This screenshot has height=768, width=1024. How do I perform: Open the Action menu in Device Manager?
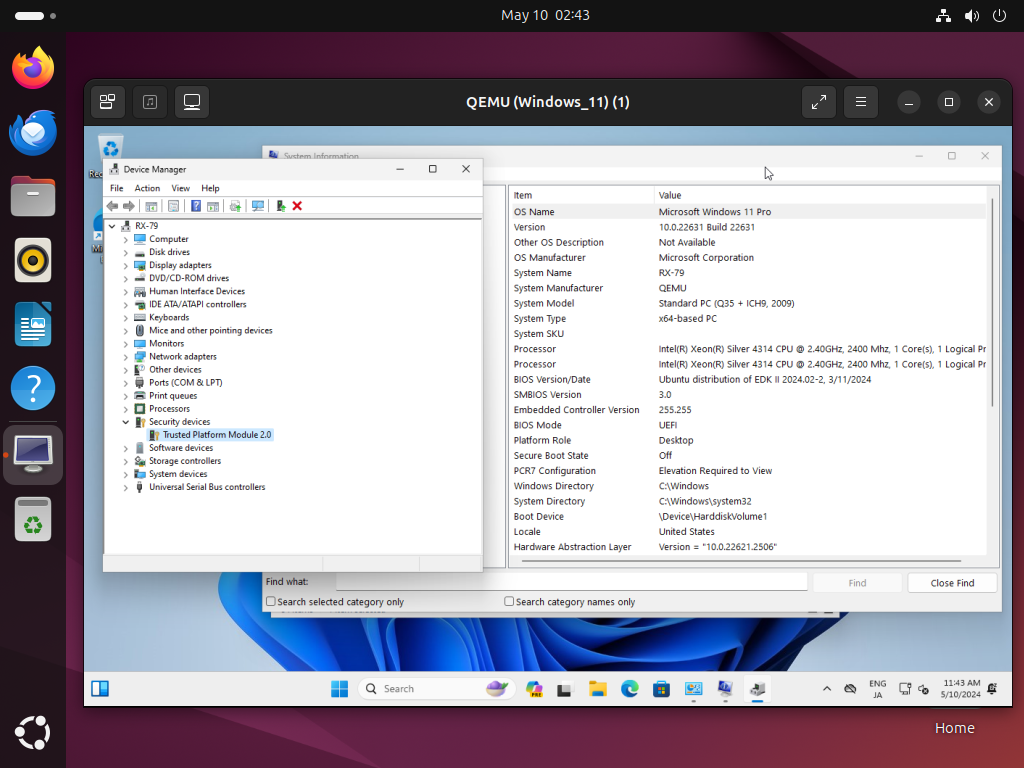point(147,188)
